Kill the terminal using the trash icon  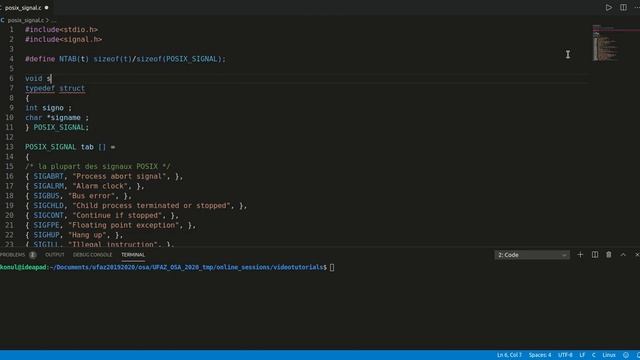[x=609, y=255]
